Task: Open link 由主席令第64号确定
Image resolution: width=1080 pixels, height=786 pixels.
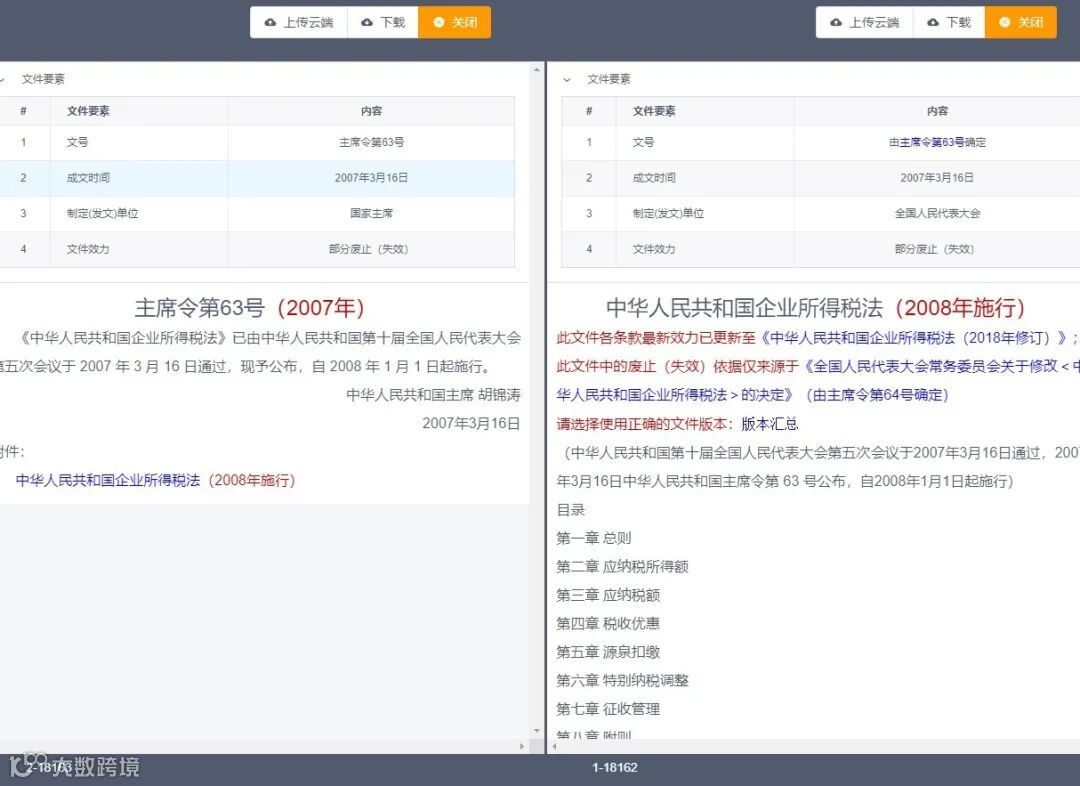Action: [x=877, y=395]
